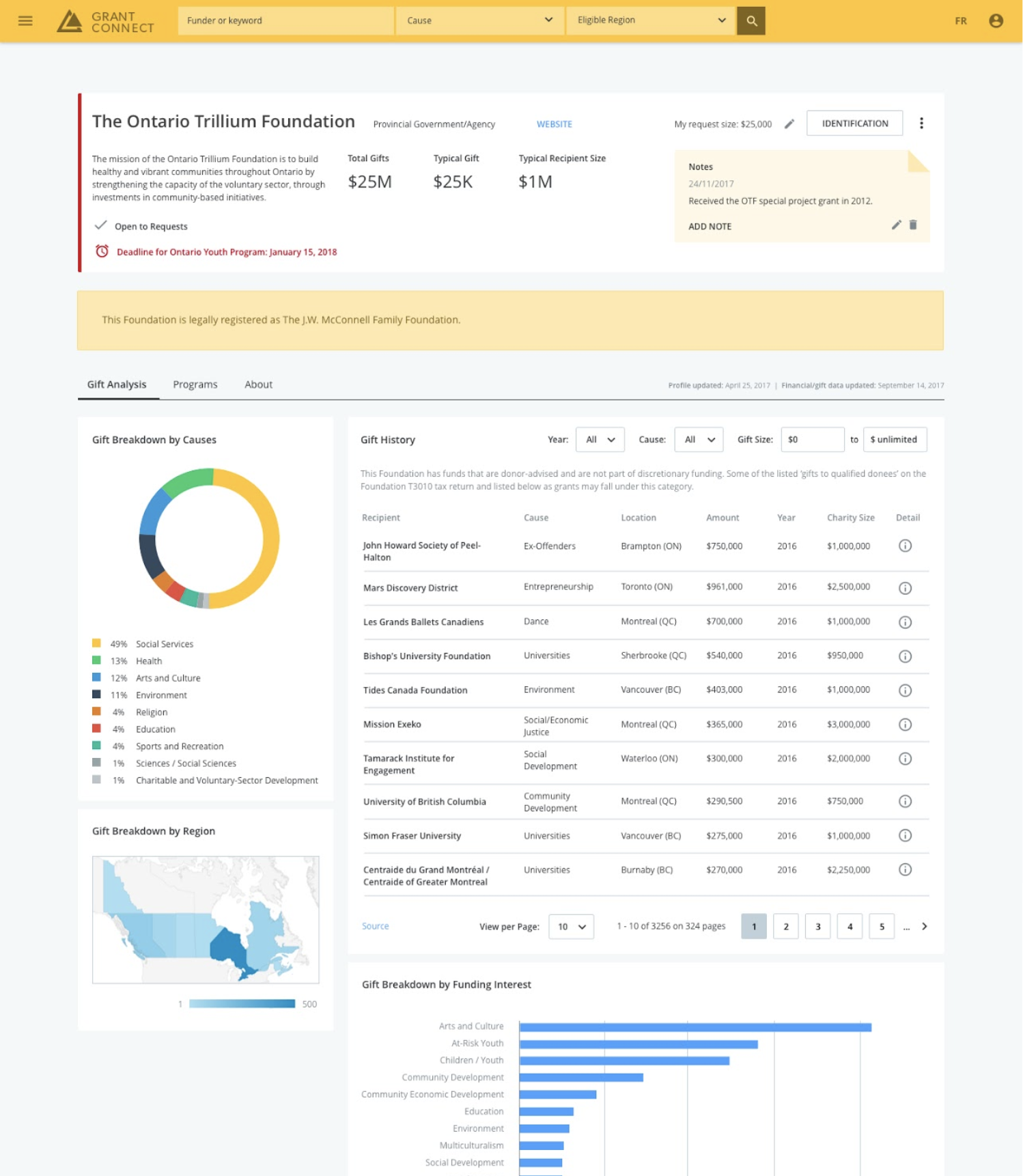Edit the note with the pencil icon
Screen dimensions: 1023x1176
click(896, 225)
